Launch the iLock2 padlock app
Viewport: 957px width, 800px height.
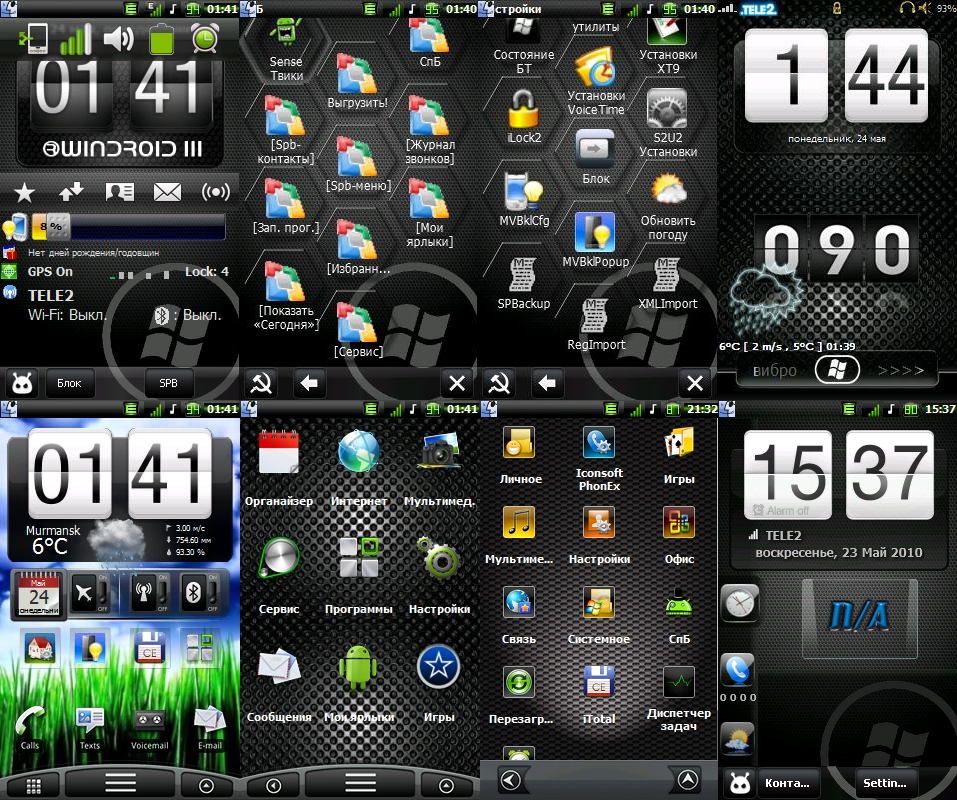(523, 111)
